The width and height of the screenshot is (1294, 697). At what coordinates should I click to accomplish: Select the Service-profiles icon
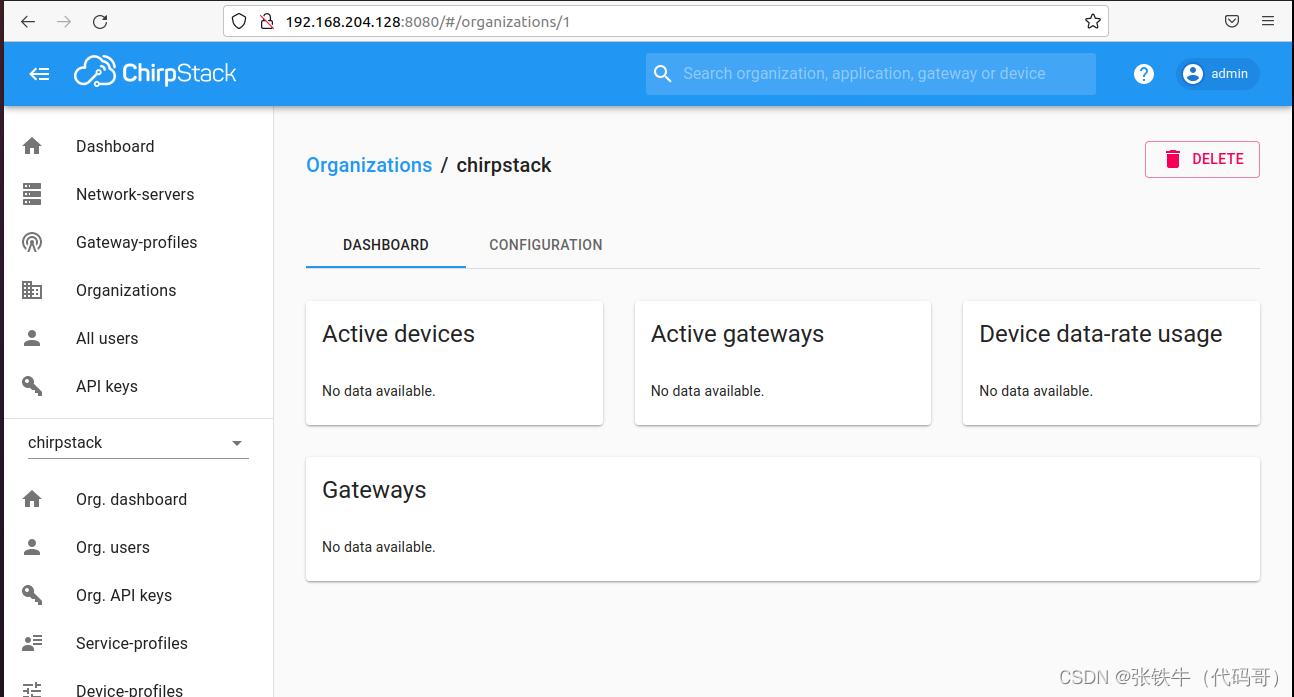pos(32,643)
